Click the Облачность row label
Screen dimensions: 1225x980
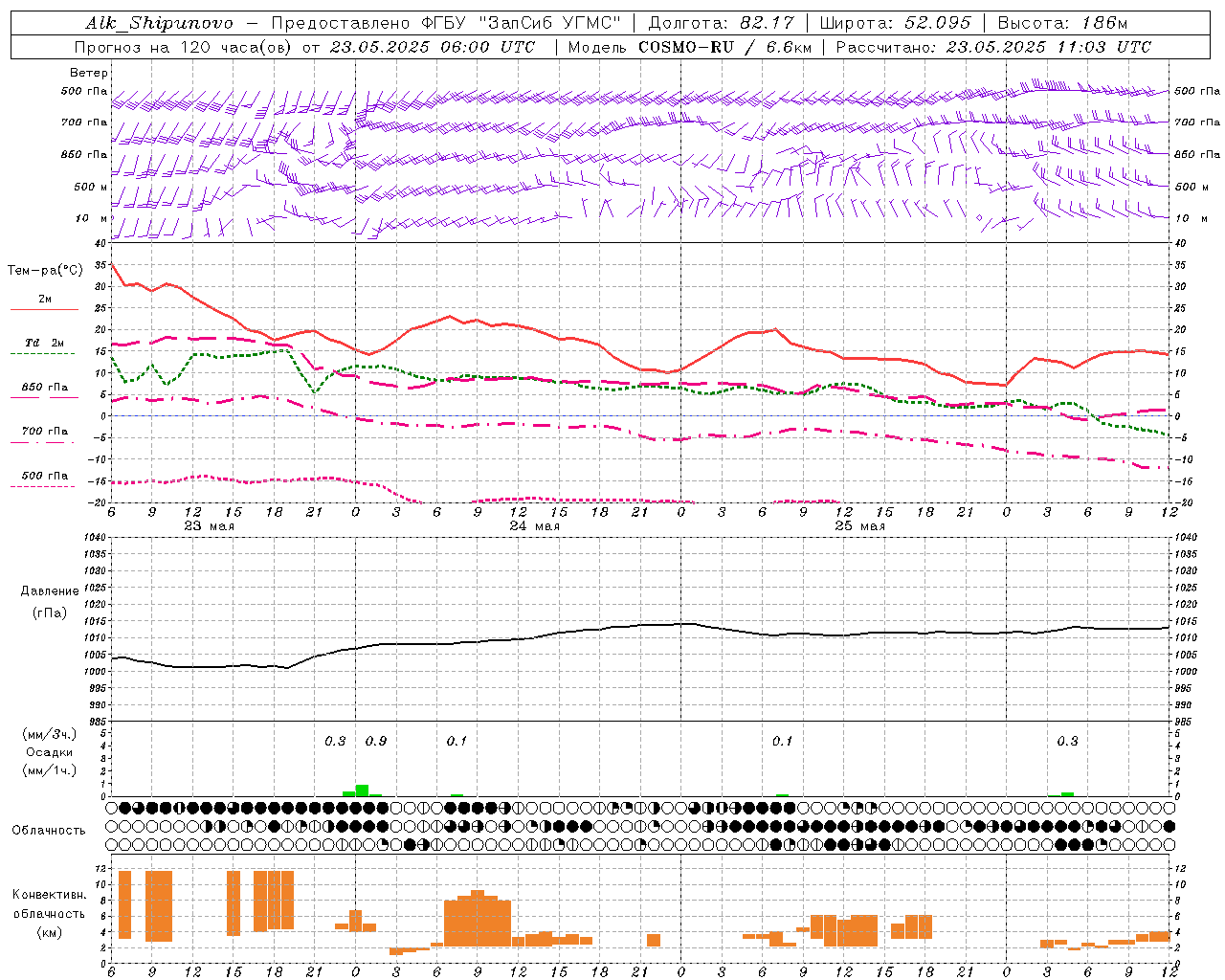[49, 831]
